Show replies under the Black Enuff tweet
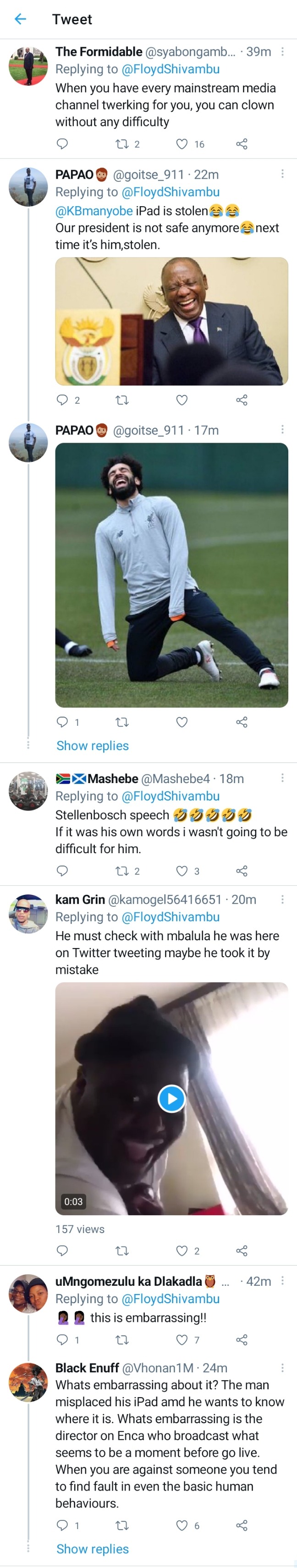 coord(93,1549)
